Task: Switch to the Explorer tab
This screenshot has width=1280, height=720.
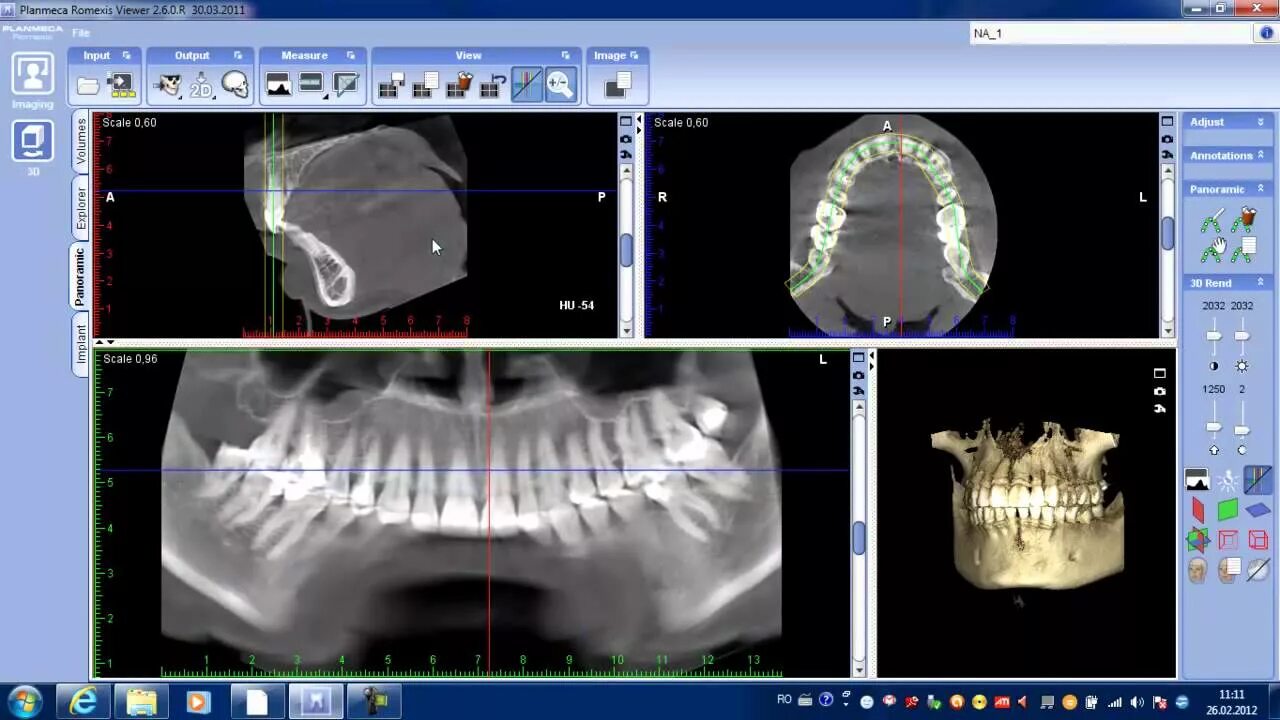Action: coord(81,207)
